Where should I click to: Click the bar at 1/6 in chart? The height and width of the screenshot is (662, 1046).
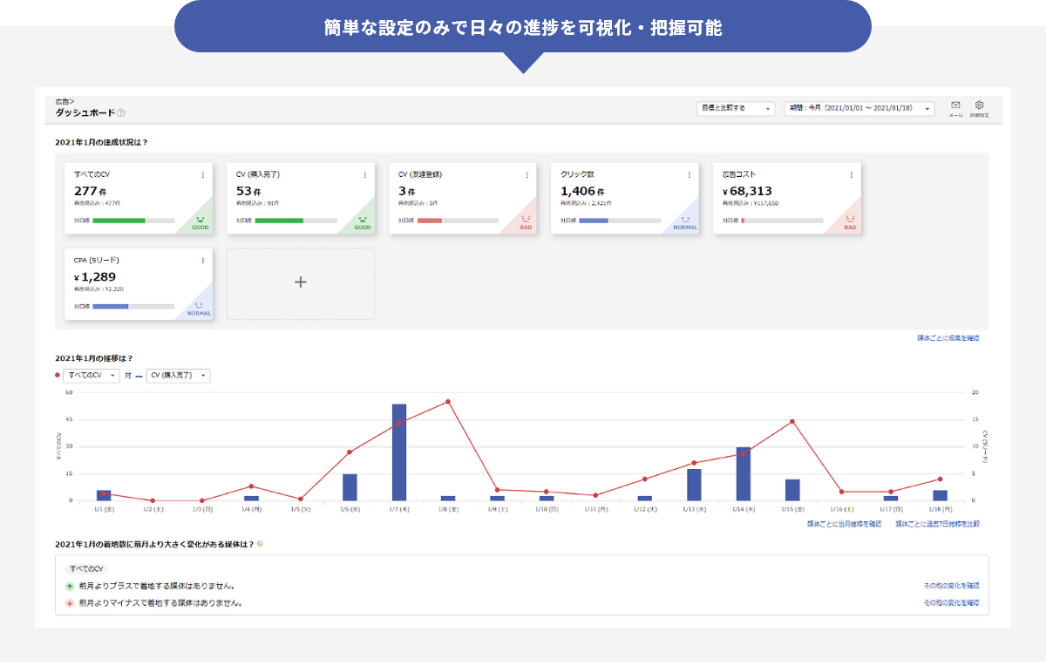pos(350,487)
